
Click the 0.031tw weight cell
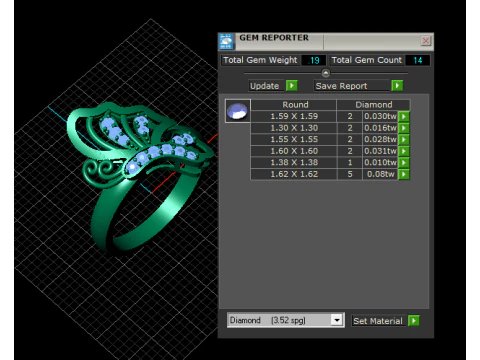pos(380,151)
